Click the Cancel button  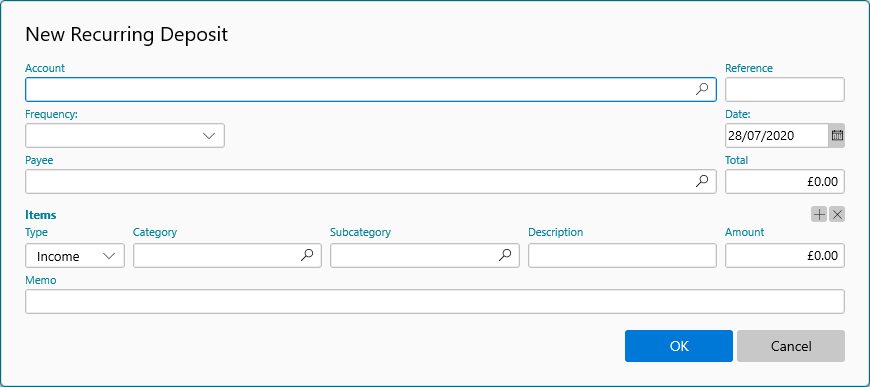click(x=791, y=346)
